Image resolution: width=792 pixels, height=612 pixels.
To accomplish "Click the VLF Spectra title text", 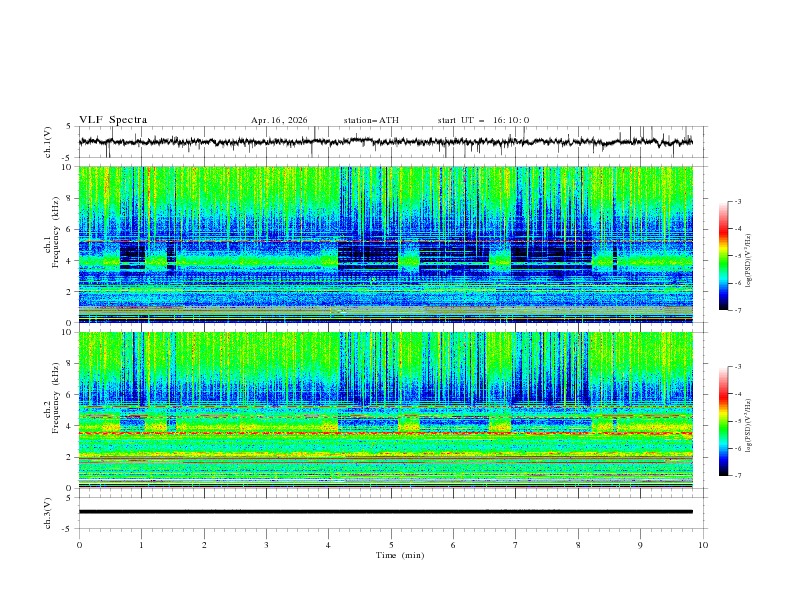I will 113,120.
